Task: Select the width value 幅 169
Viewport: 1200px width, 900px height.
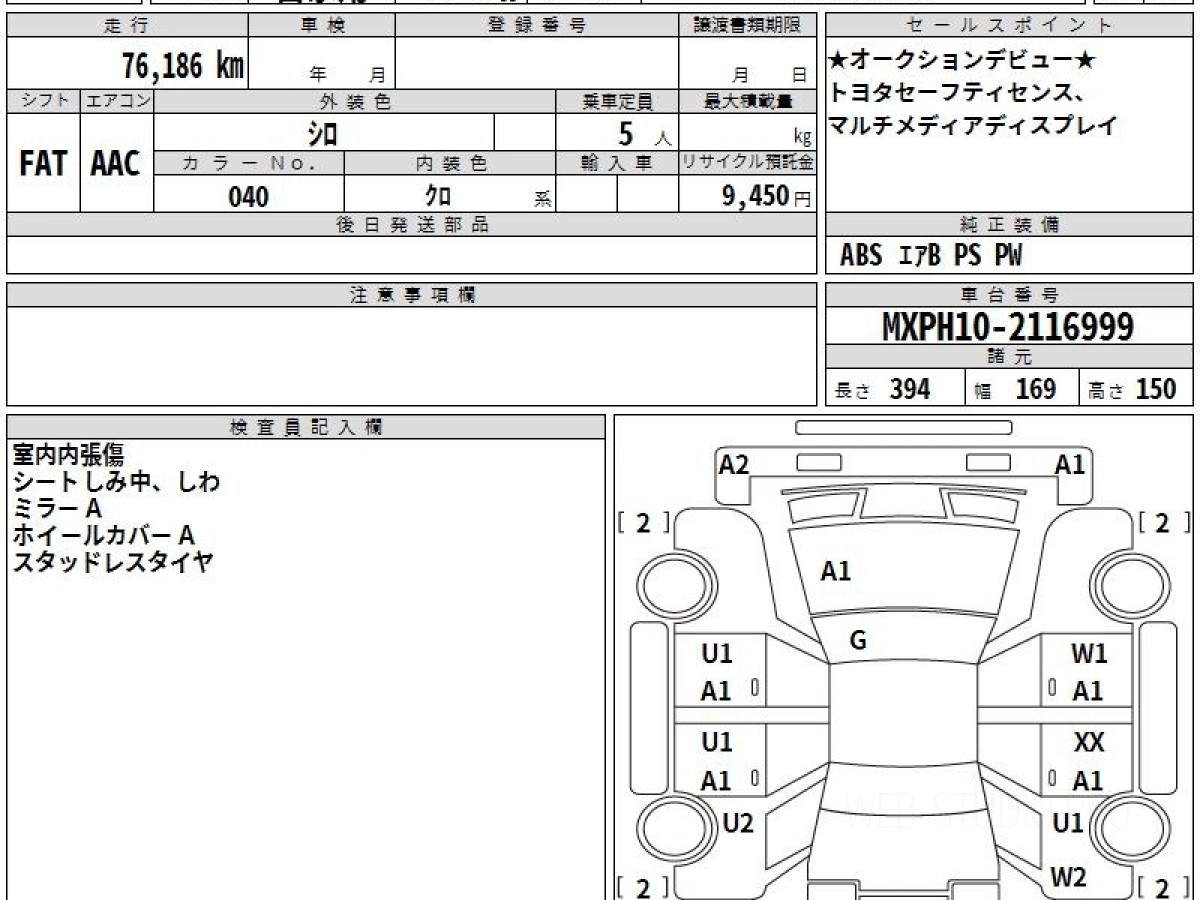Action: 1015,389
